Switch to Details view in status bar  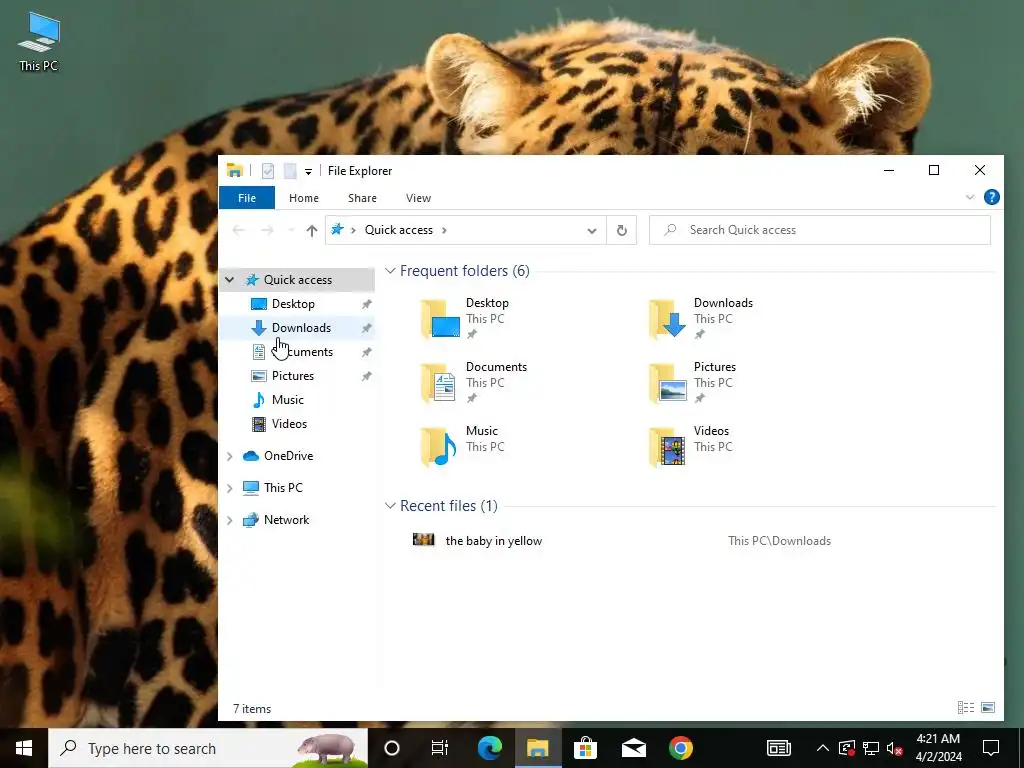[966, 707]
